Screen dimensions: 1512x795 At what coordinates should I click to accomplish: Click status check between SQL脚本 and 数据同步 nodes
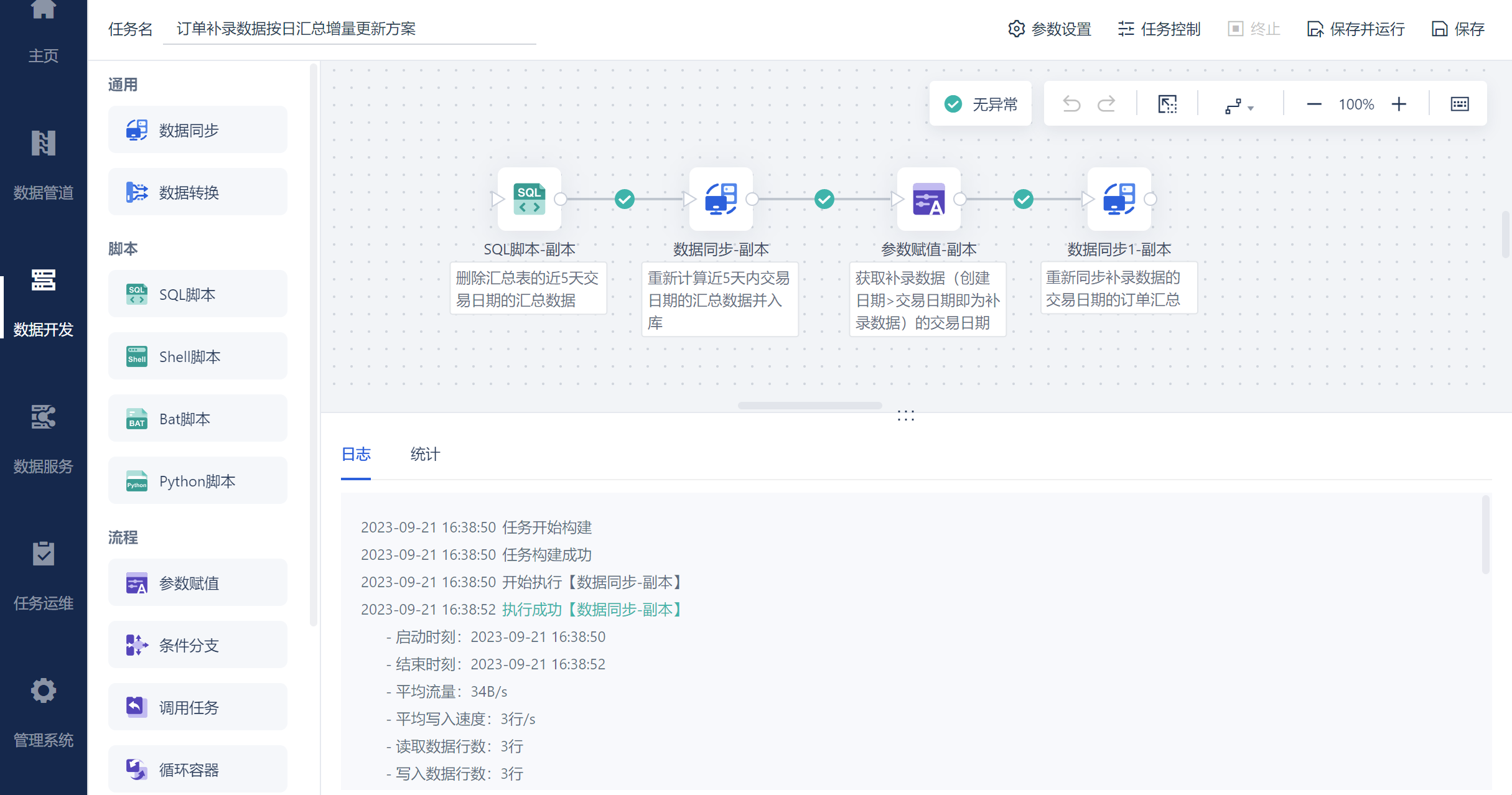(x=625, y=199)
